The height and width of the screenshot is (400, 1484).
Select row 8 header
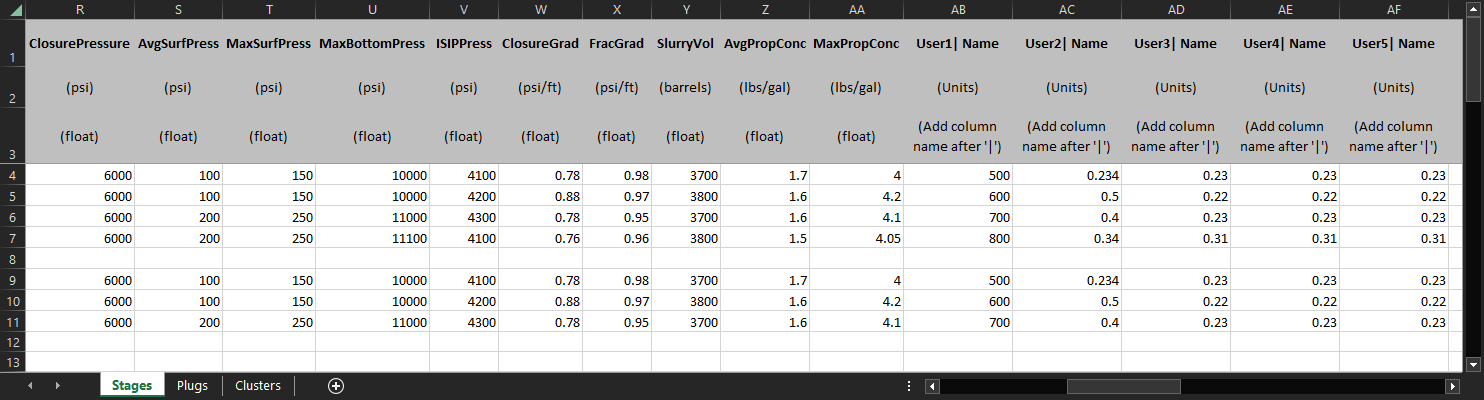12,258
